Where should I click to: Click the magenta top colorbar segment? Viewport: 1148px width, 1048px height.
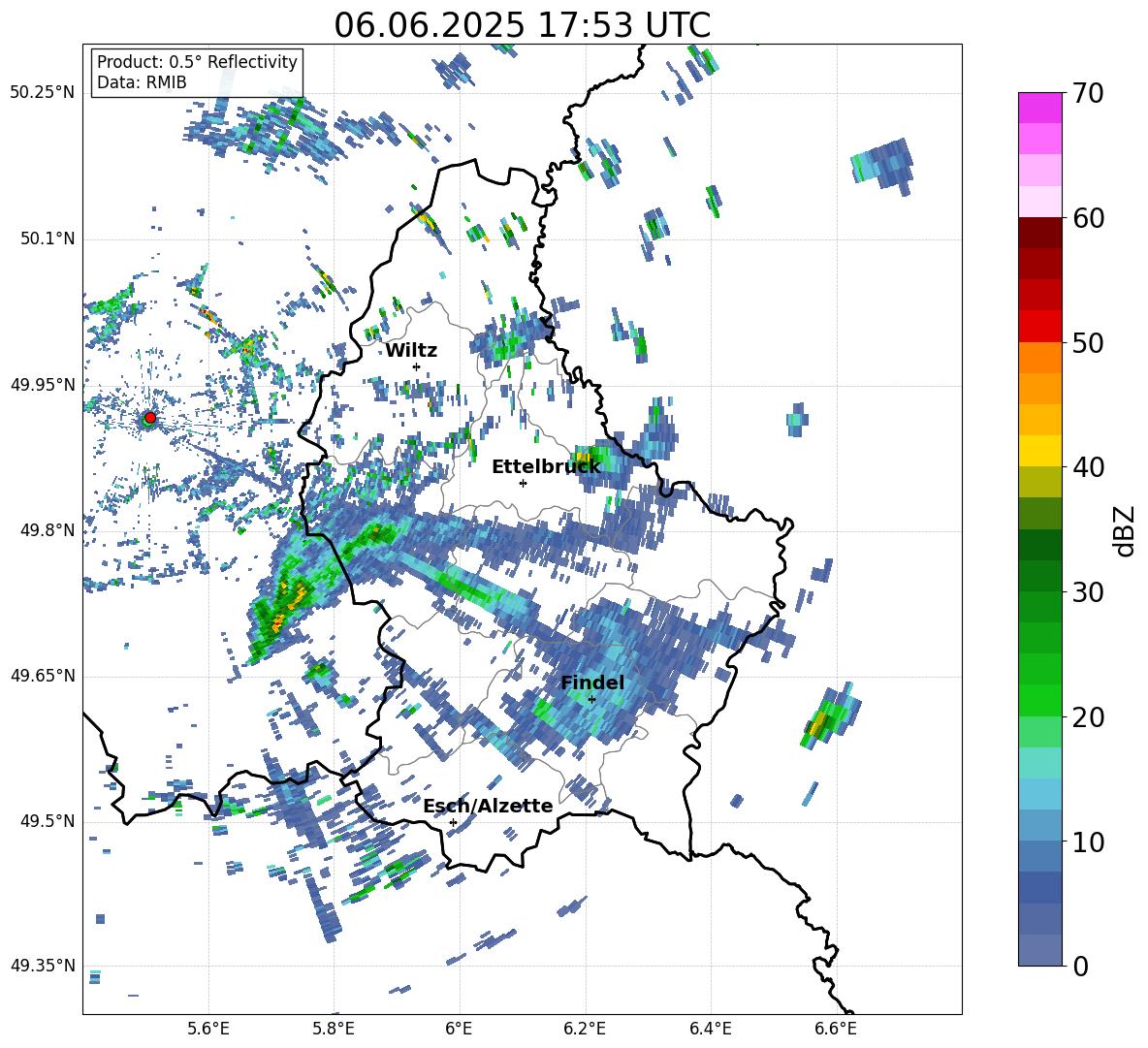tap(1039, 108)
